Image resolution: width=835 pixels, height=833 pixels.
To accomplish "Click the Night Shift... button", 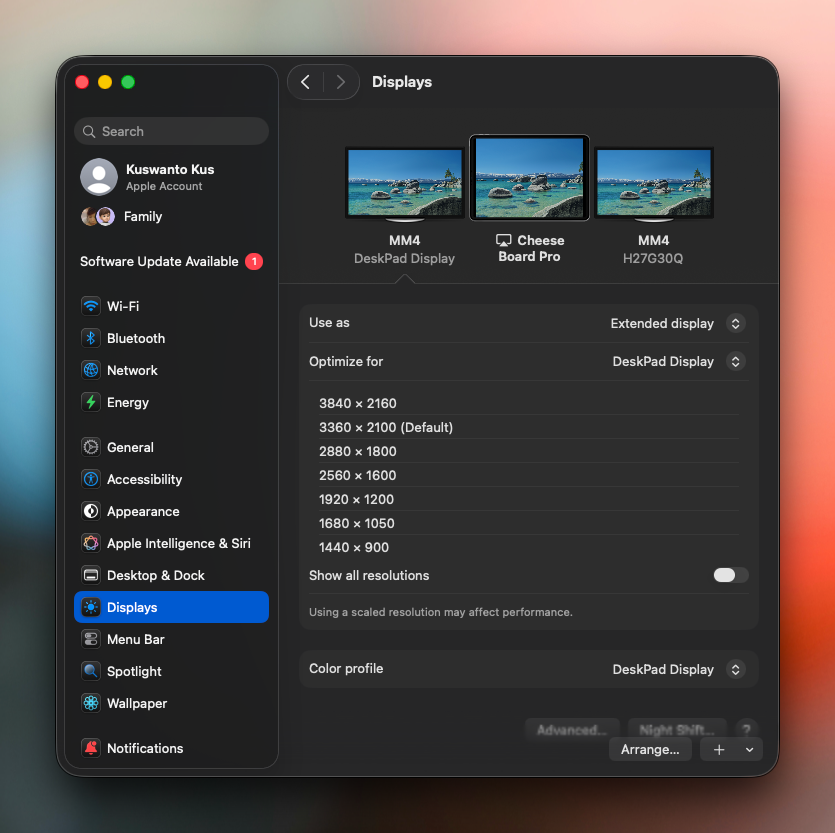I will 677,730.
